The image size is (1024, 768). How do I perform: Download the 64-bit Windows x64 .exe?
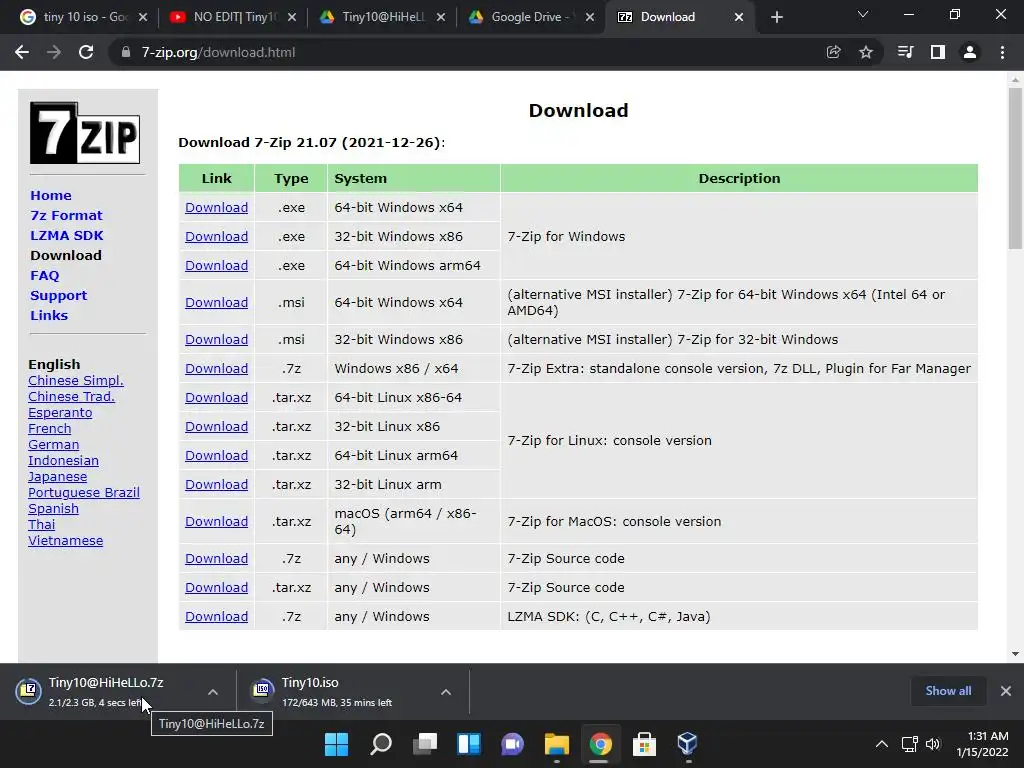(216, 208)
